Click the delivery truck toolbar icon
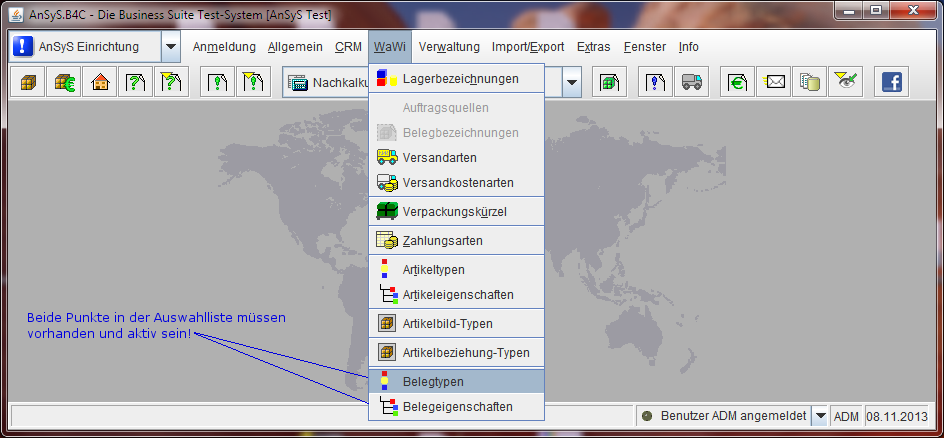The height and width of the screenshot is (438, 944). (690, 83)
